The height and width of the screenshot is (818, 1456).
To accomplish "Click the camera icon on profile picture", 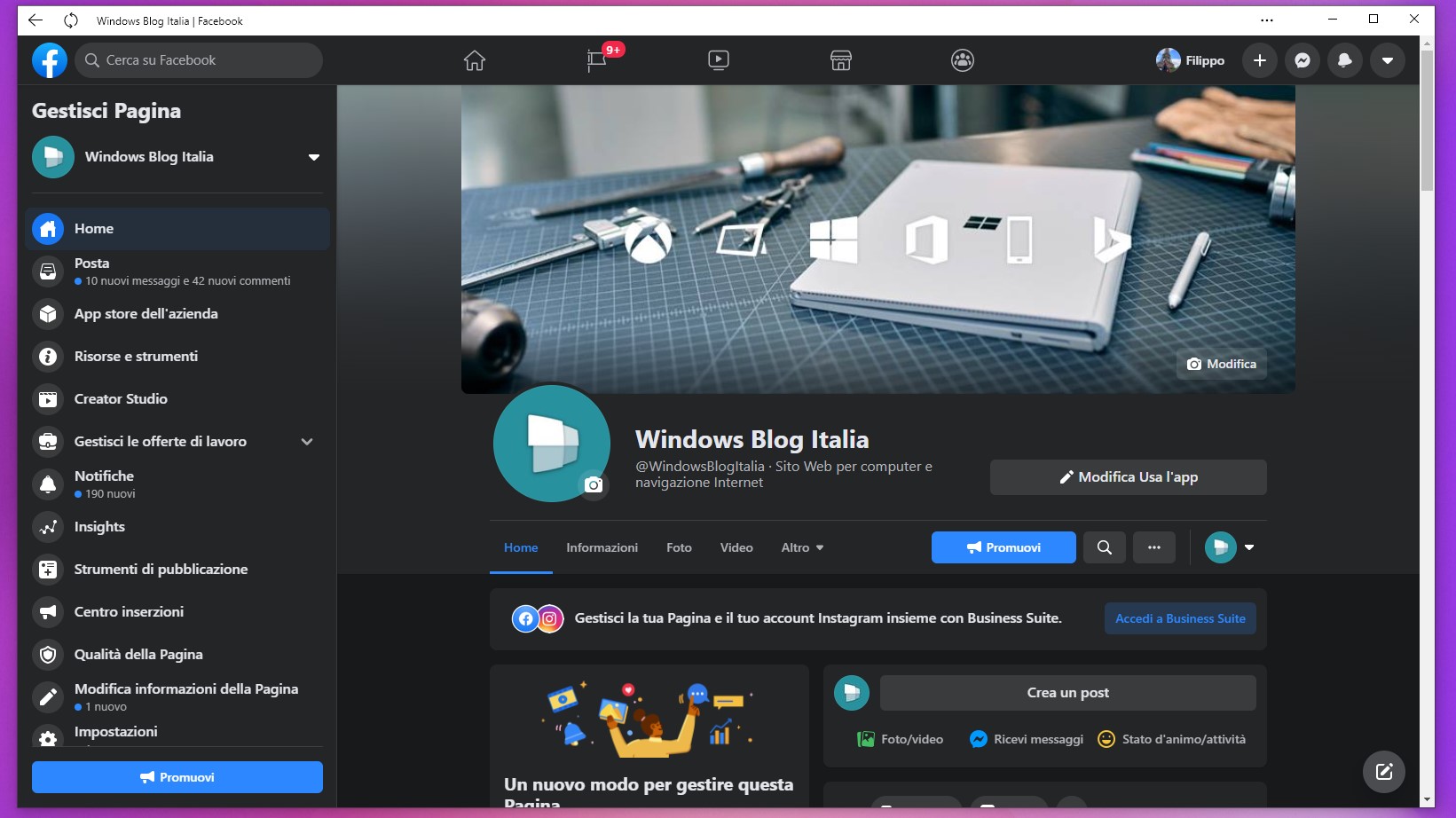I will coord(594,485).
